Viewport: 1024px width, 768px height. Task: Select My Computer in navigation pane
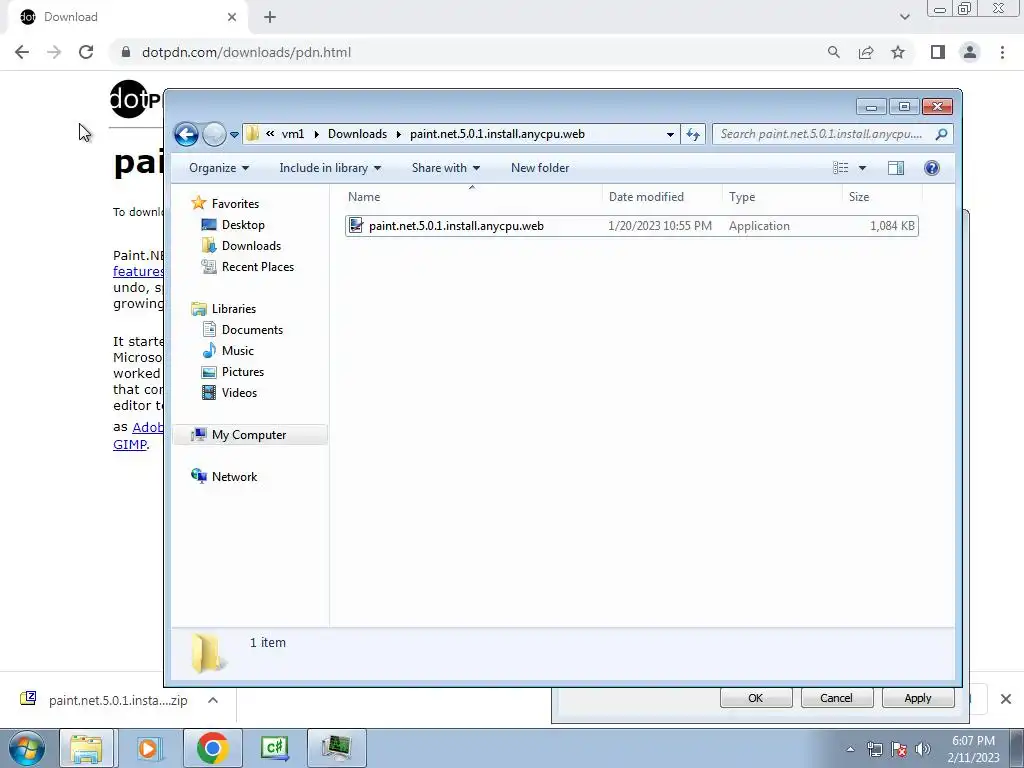(249, 435)
